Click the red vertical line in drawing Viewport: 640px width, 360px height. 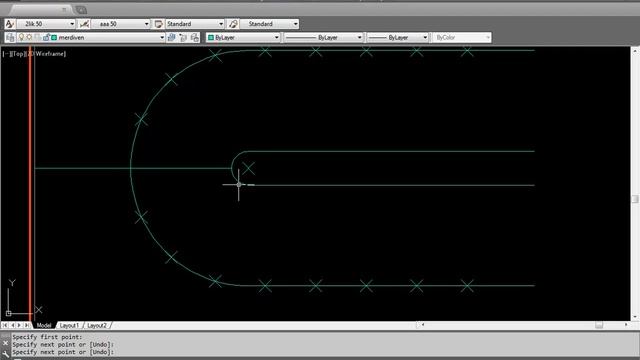(x=30, y=184)
